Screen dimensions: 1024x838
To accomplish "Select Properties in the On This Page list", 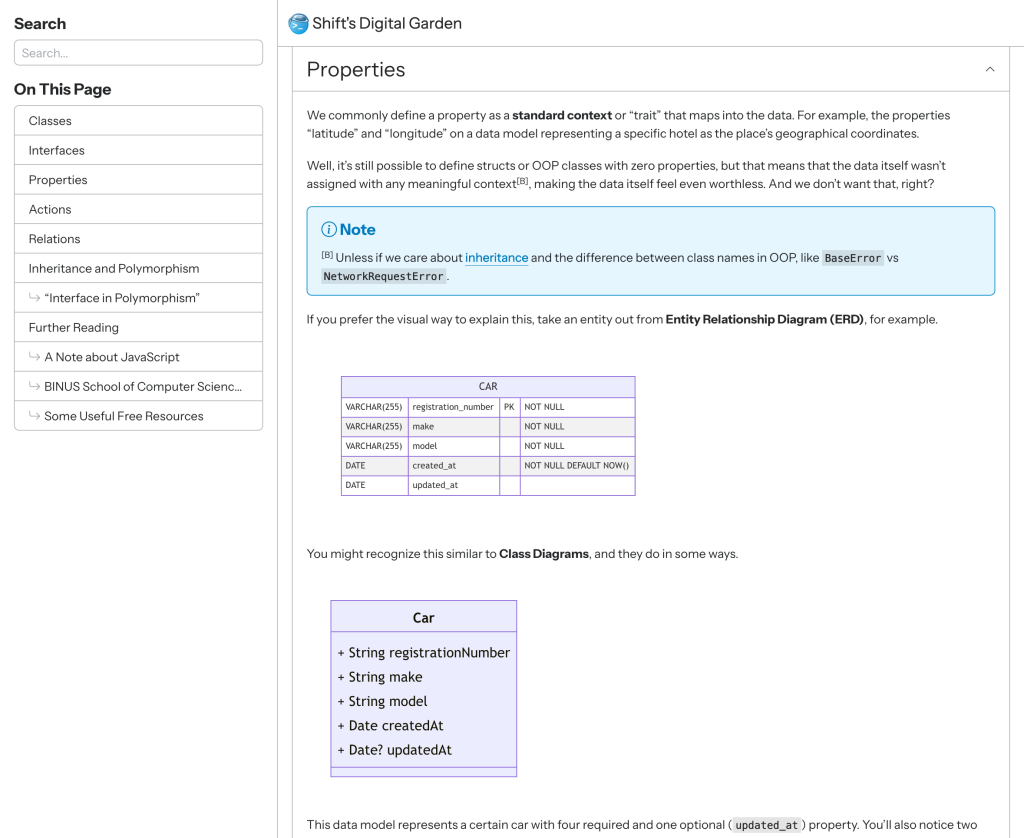I will (138, 179).
